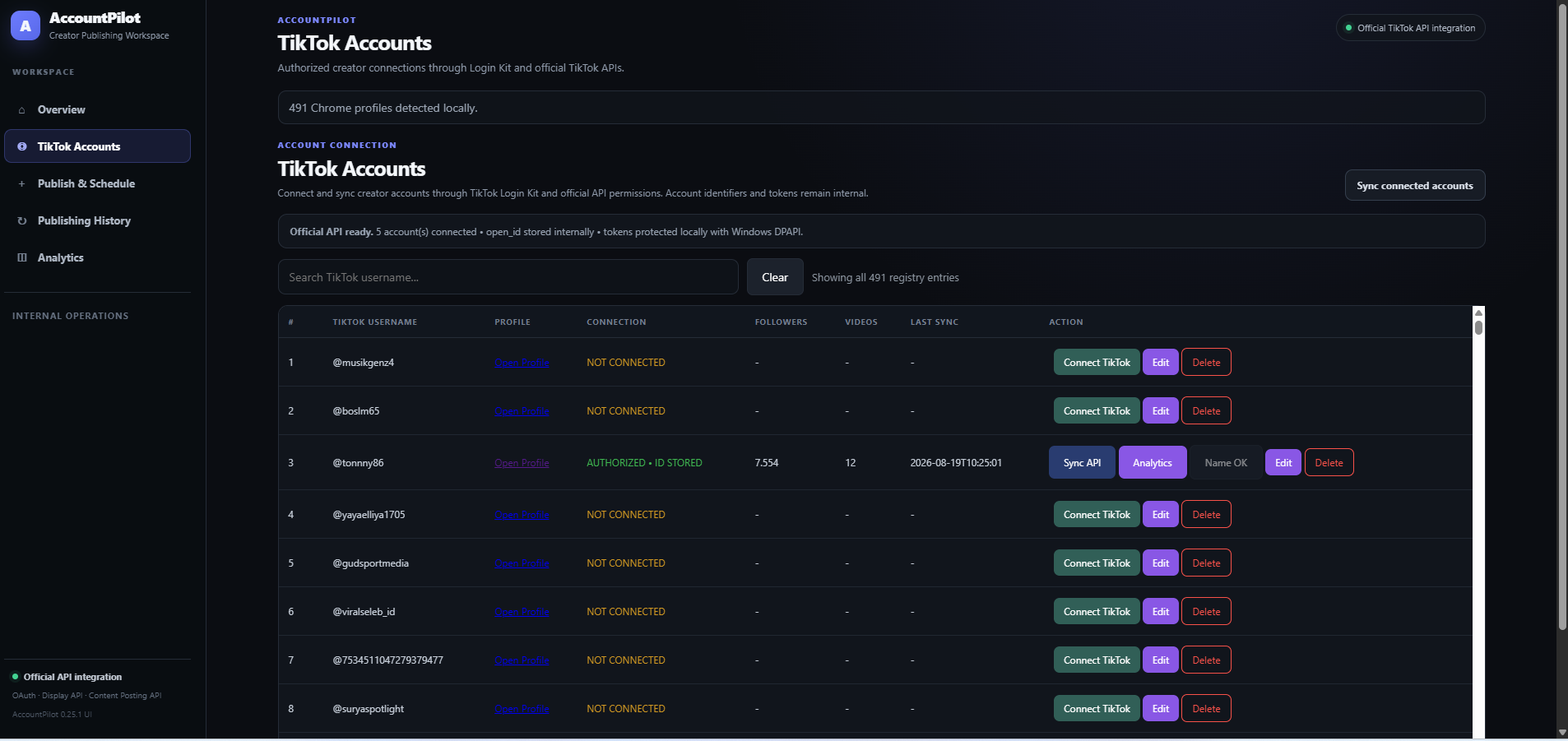Click the AccountPilot "A" logo icon
This screenshot has width=1568, height=741.
(26, 26)
